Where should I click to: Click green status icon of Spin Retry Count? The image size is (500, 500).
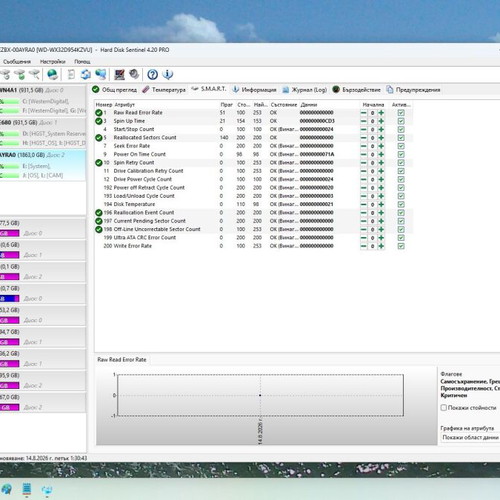point(99,163)
